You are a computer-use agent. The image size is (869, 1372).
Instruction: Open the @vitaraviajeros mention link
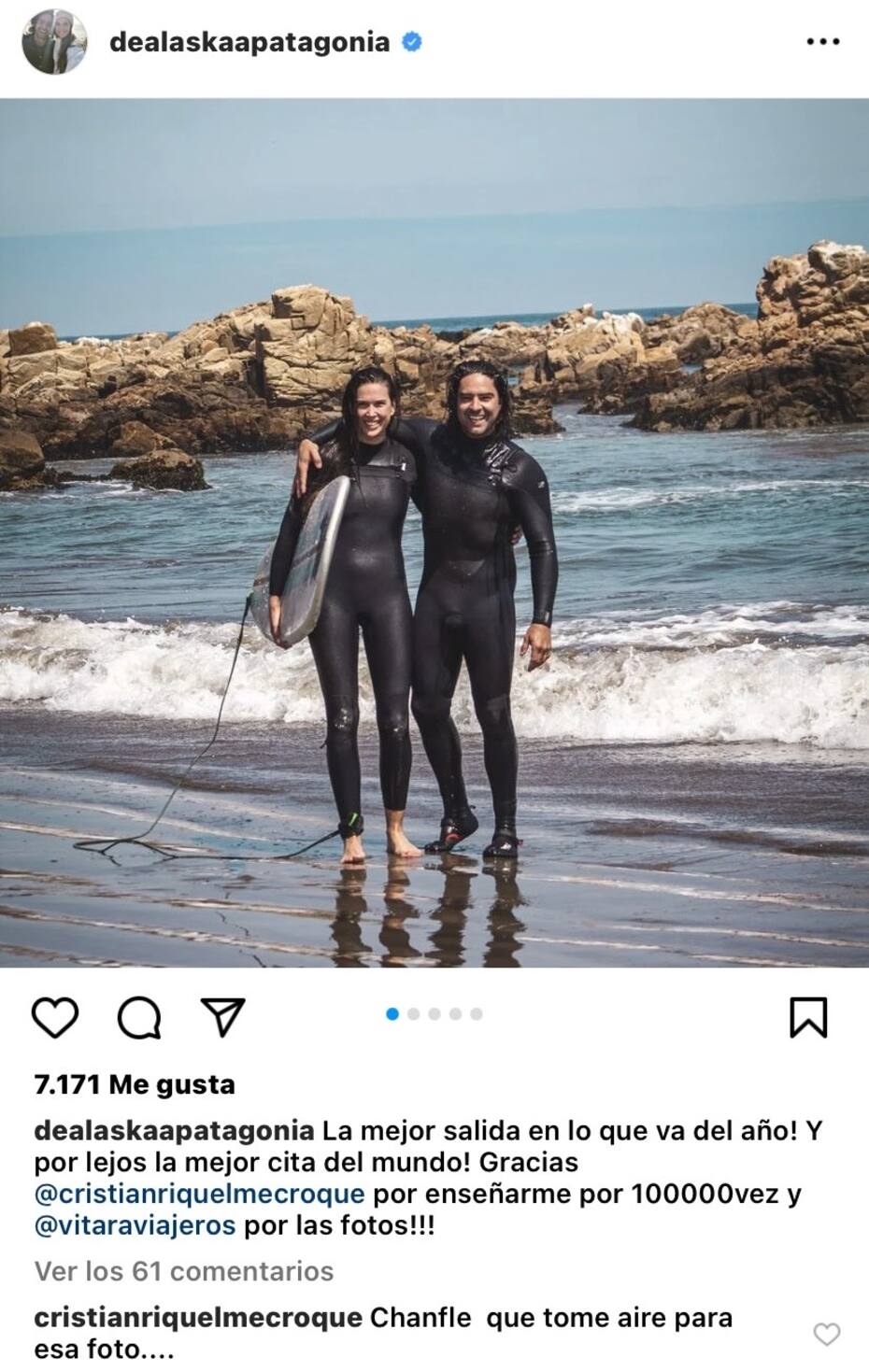[x=135, y=1224]
